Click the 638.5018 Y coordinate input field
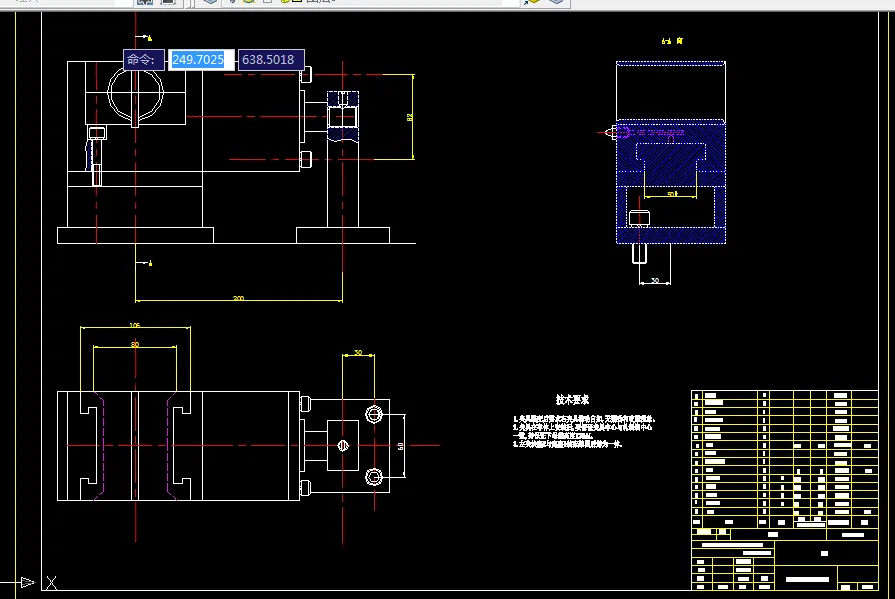 pyautogui.click(x=271, y=59)
